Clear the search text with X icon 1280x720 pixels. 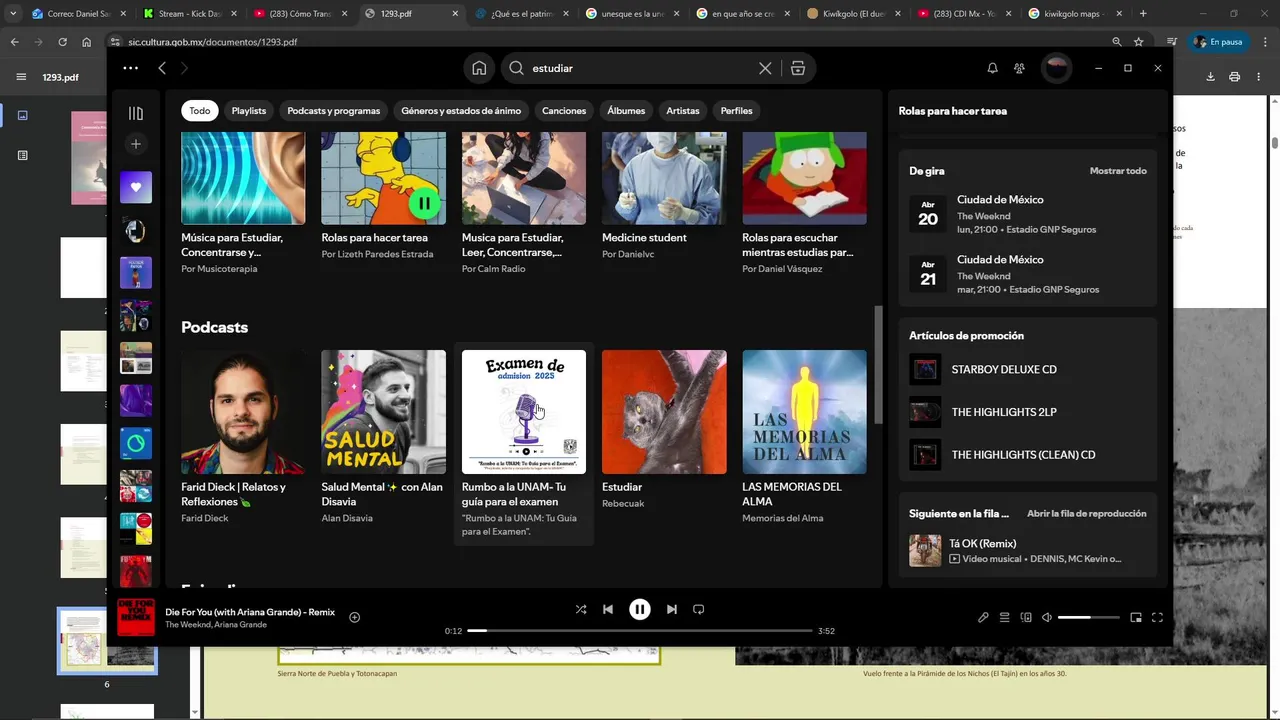coord(765,68)
